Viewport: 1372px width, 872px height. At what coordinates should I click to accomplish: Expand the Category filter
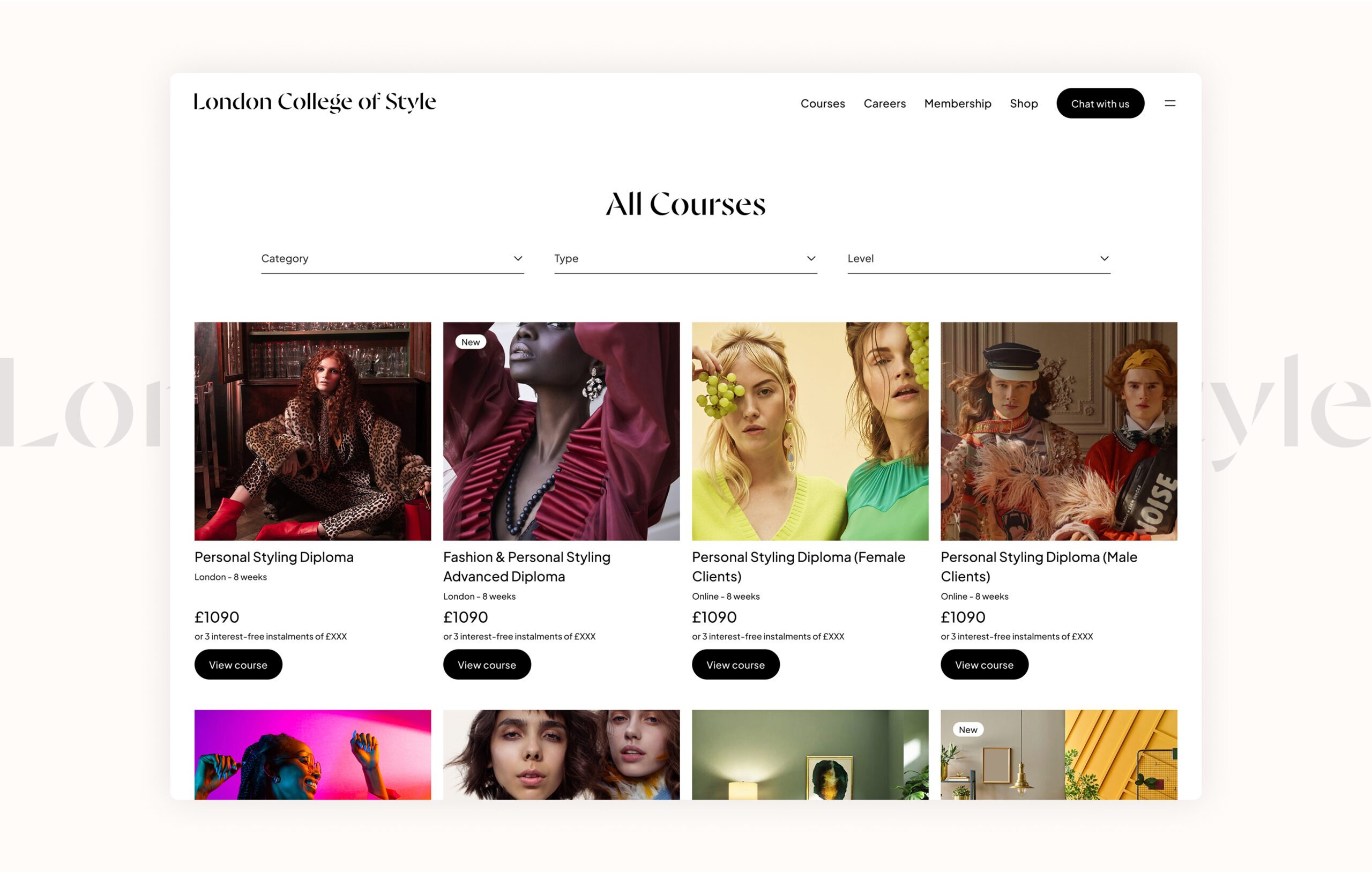pyautogui.click(x=392, y=259)
